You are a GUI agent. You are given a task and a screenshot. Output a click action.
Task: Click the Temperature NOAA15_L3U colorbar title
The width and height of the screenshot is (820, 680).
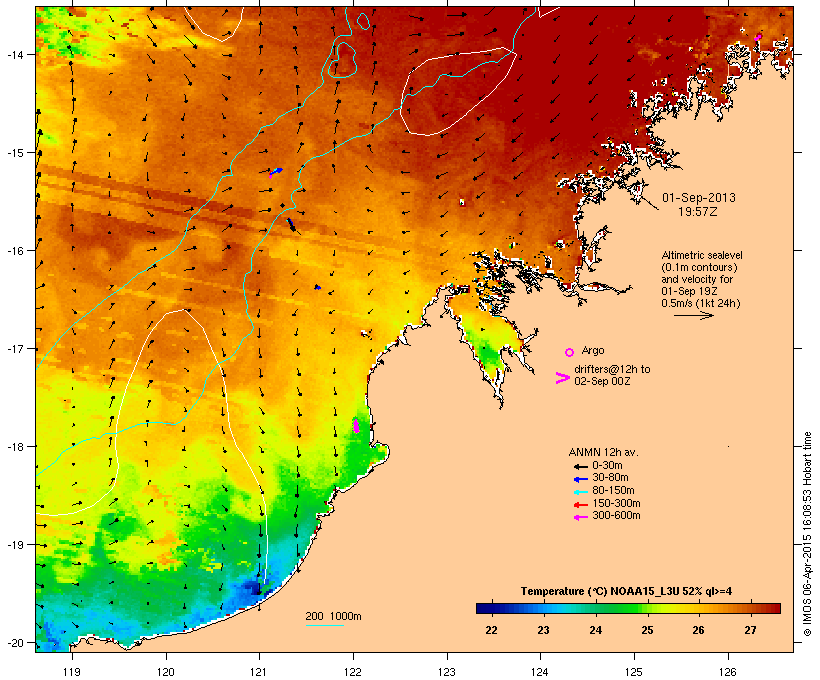pos(626,592)
